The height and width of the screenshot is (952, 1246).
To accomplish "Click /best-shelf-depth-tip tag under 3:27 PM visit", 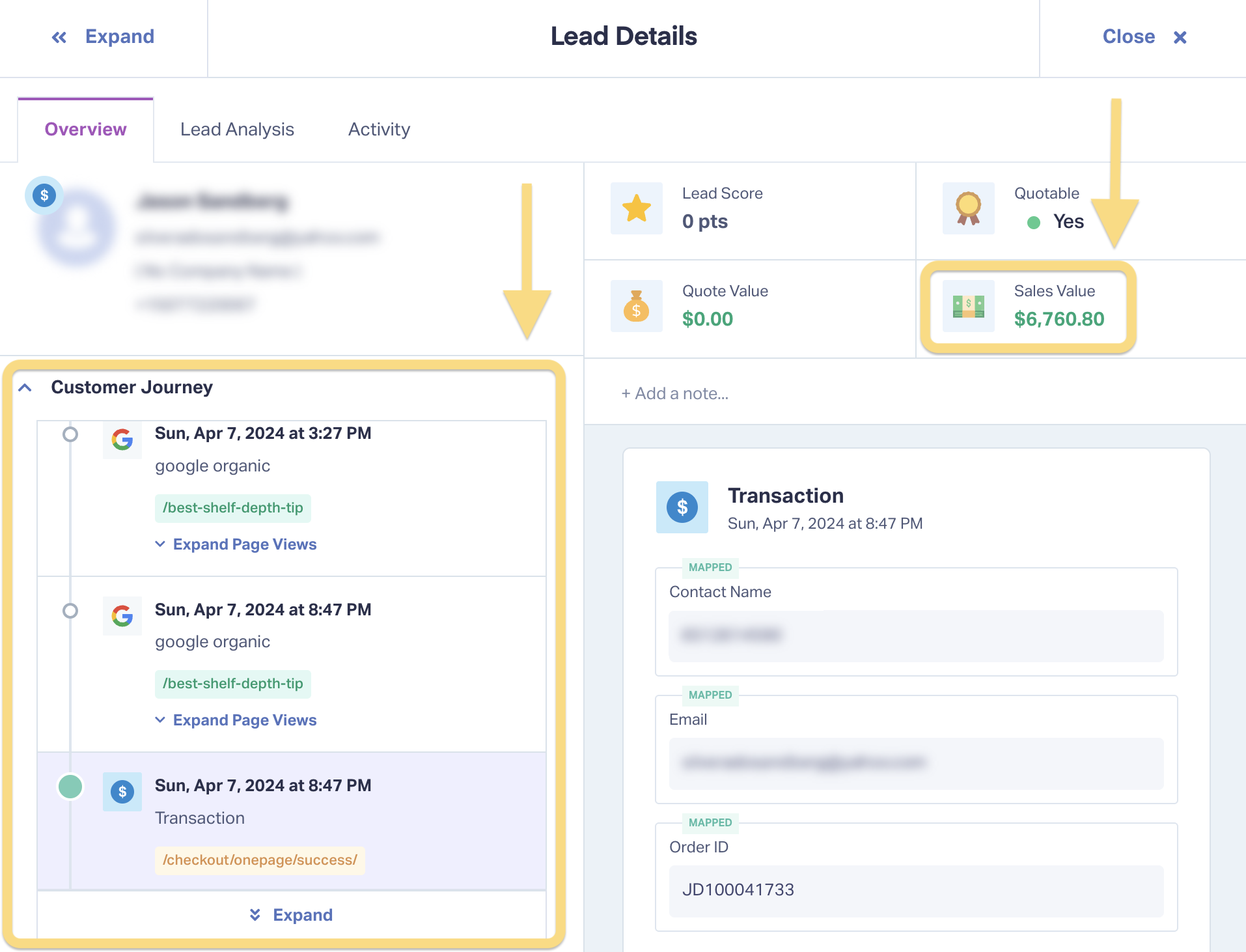I will point(233,508).
